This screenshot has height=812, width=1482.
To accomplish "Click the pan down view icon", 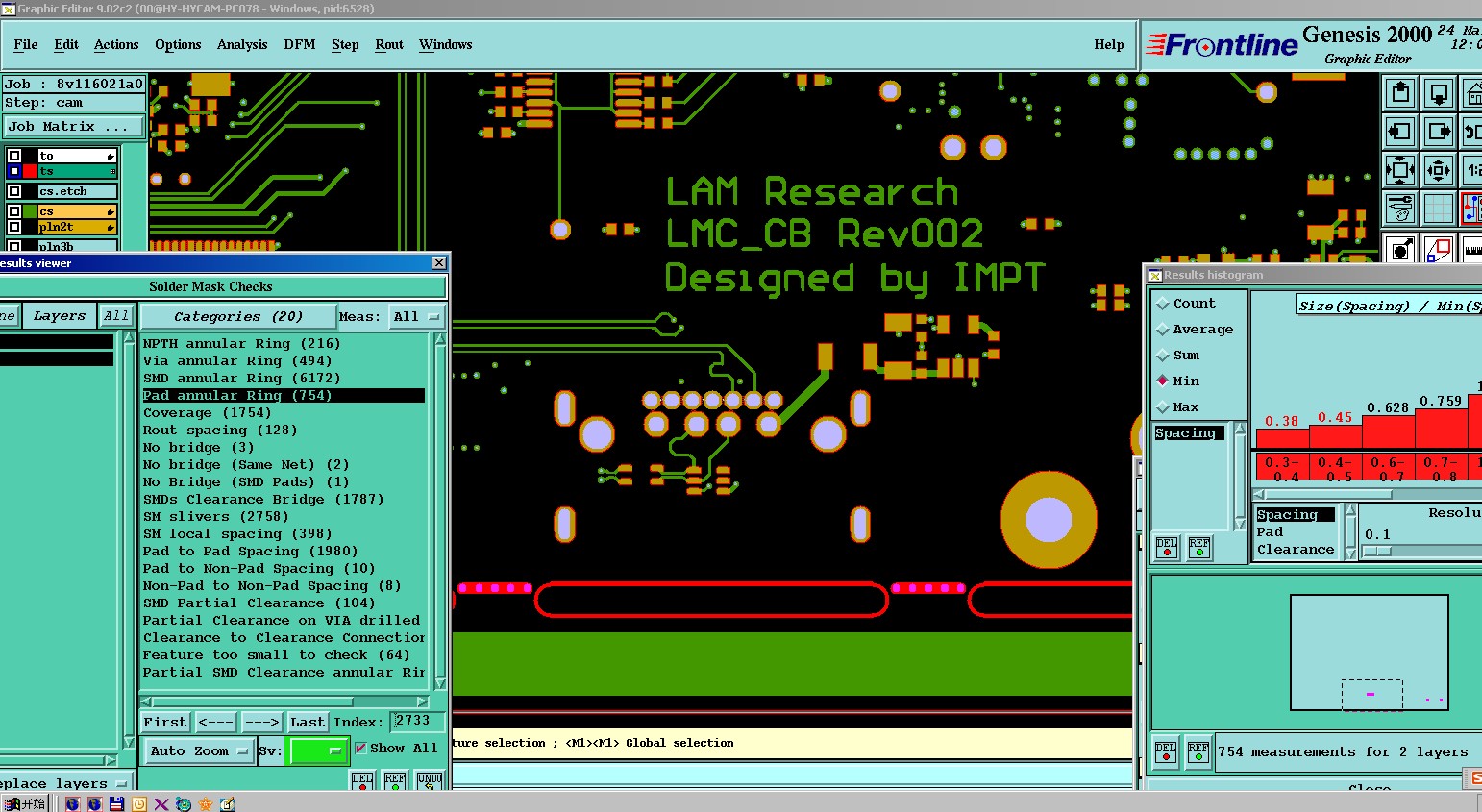I will click(x=1439, y=93).
